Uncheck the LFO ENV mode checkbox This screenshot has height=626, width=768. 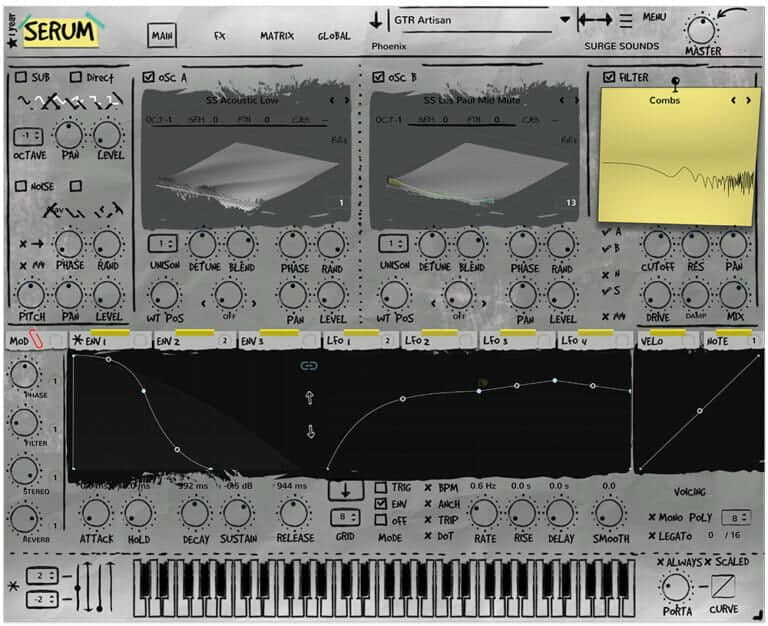(381, 504)
